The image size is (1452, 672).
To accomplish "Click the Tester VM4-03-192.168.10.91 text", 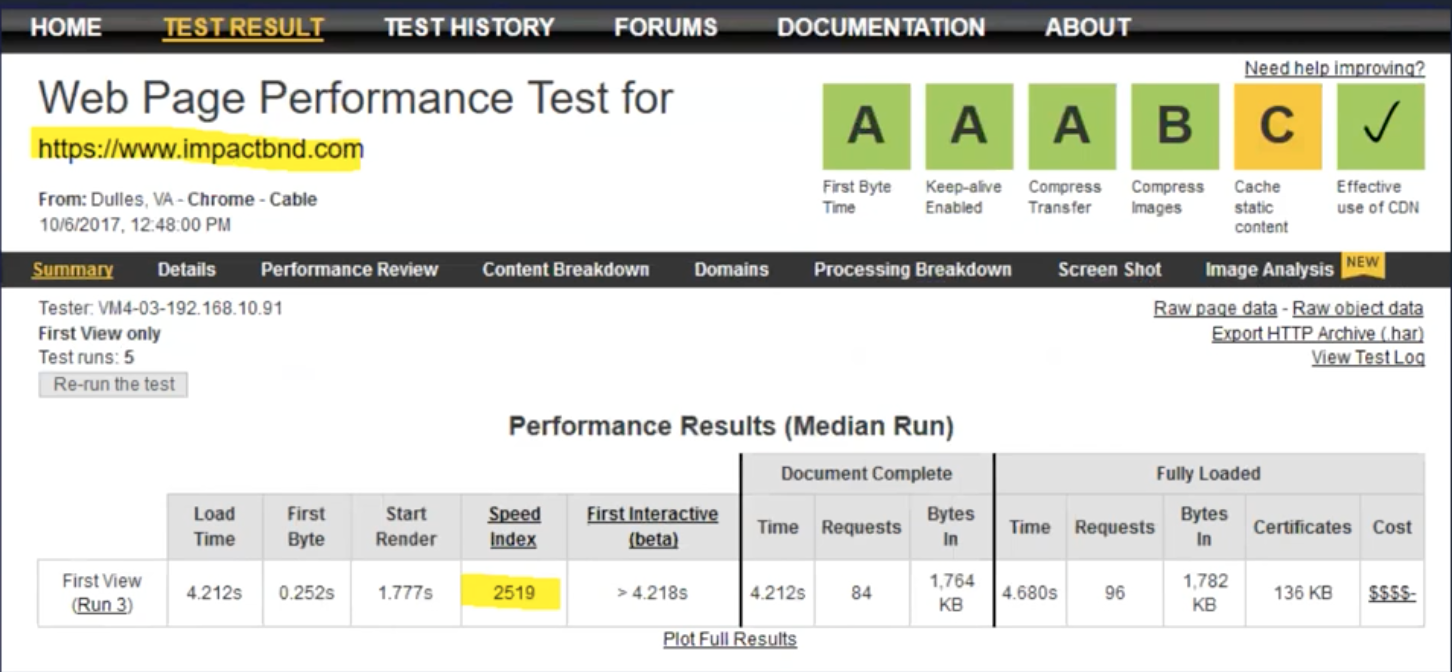I will coord(160,308).
